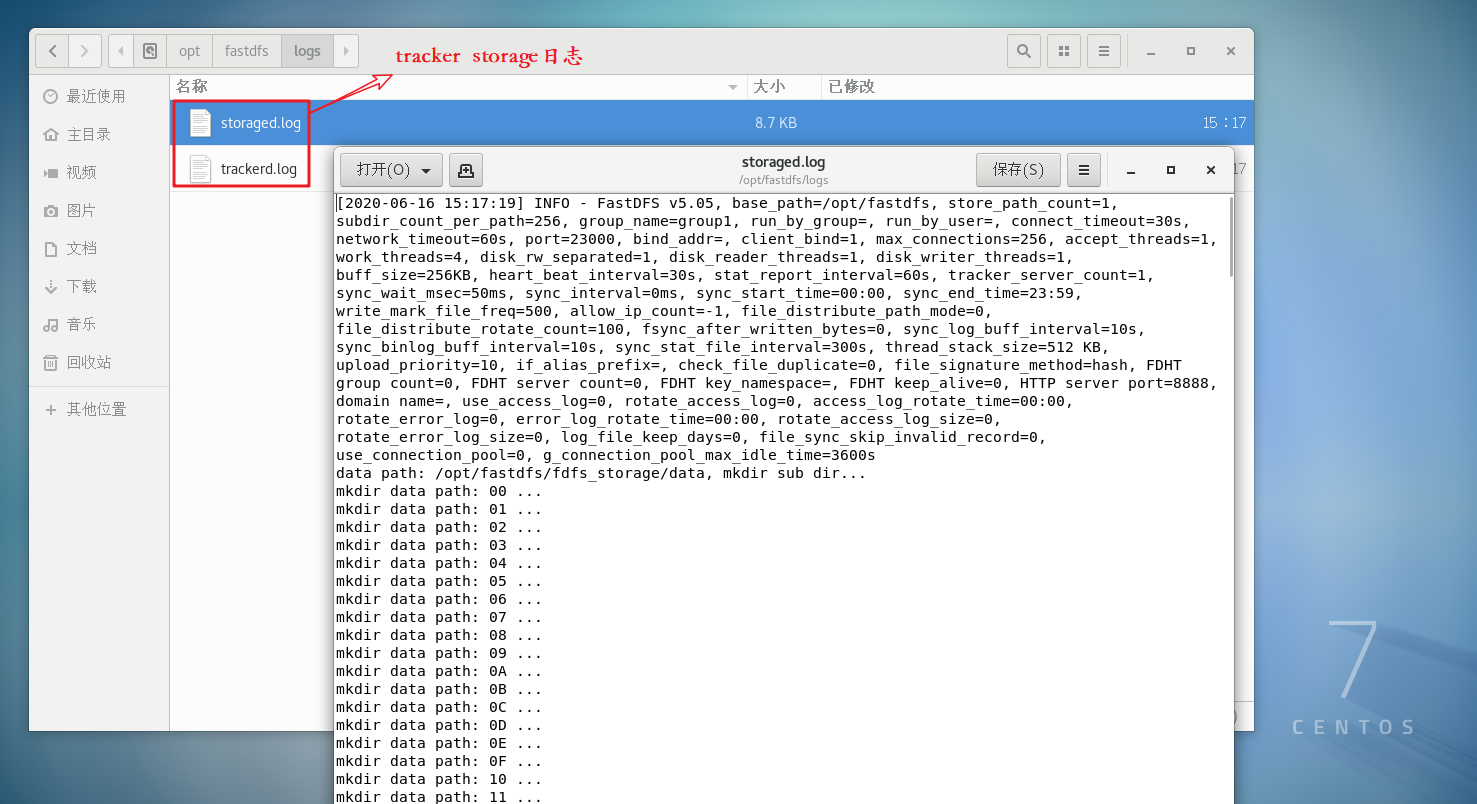Navigate to the fastdfs folder breadcrumb
1477x804 pixels.
pos(247,51)
